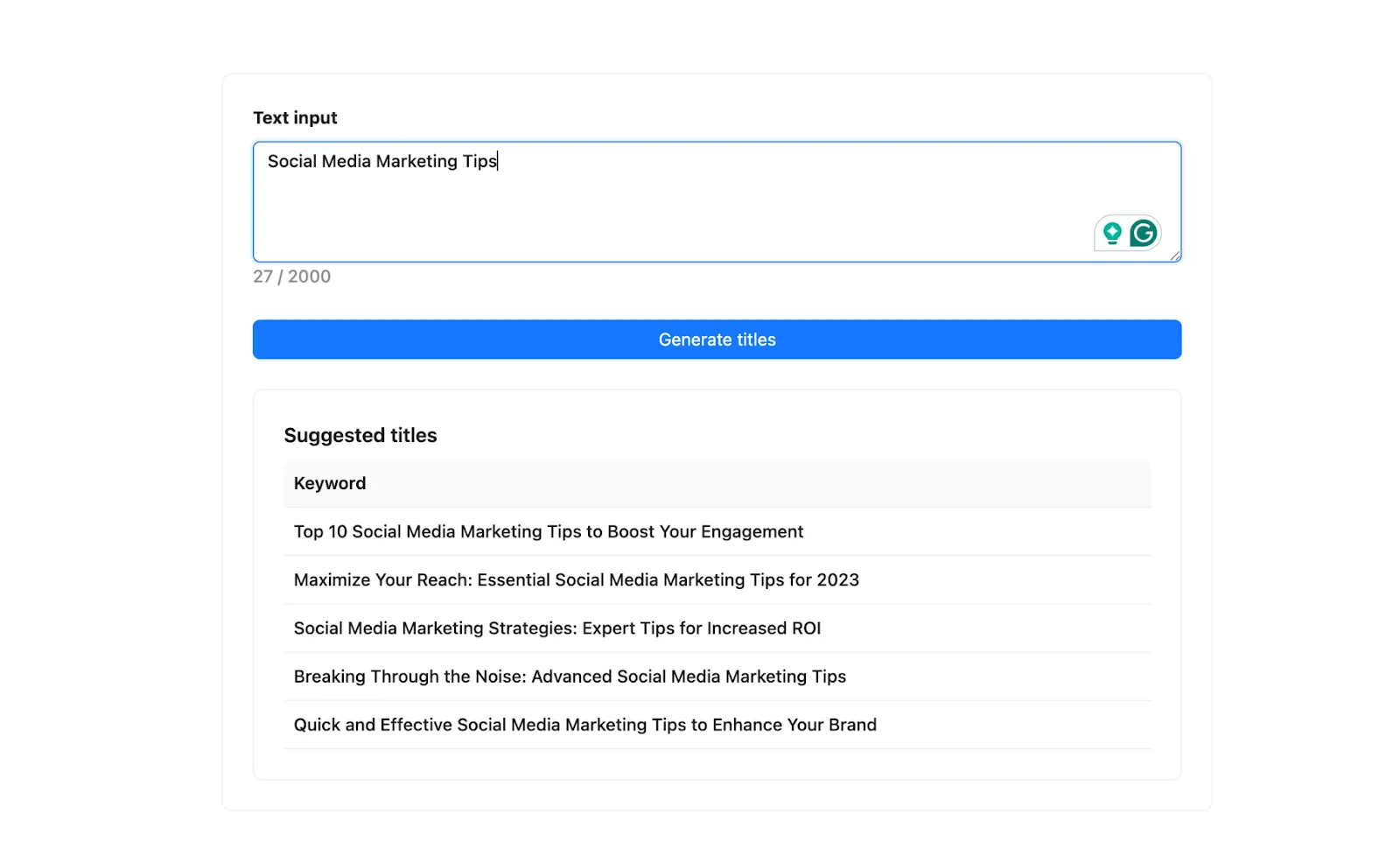Select the Quick and Effective title row
The image size is (1400, 842).
tap(584, 725)
